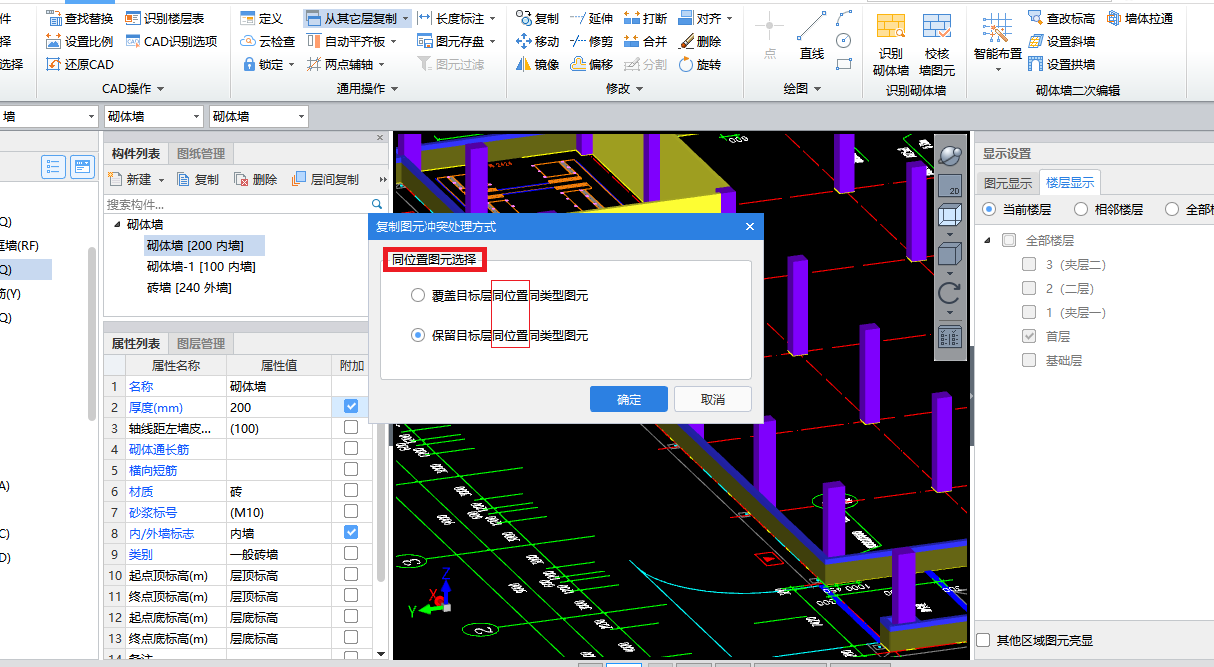Click 确定 in conflict dialog

click(629, 399)
